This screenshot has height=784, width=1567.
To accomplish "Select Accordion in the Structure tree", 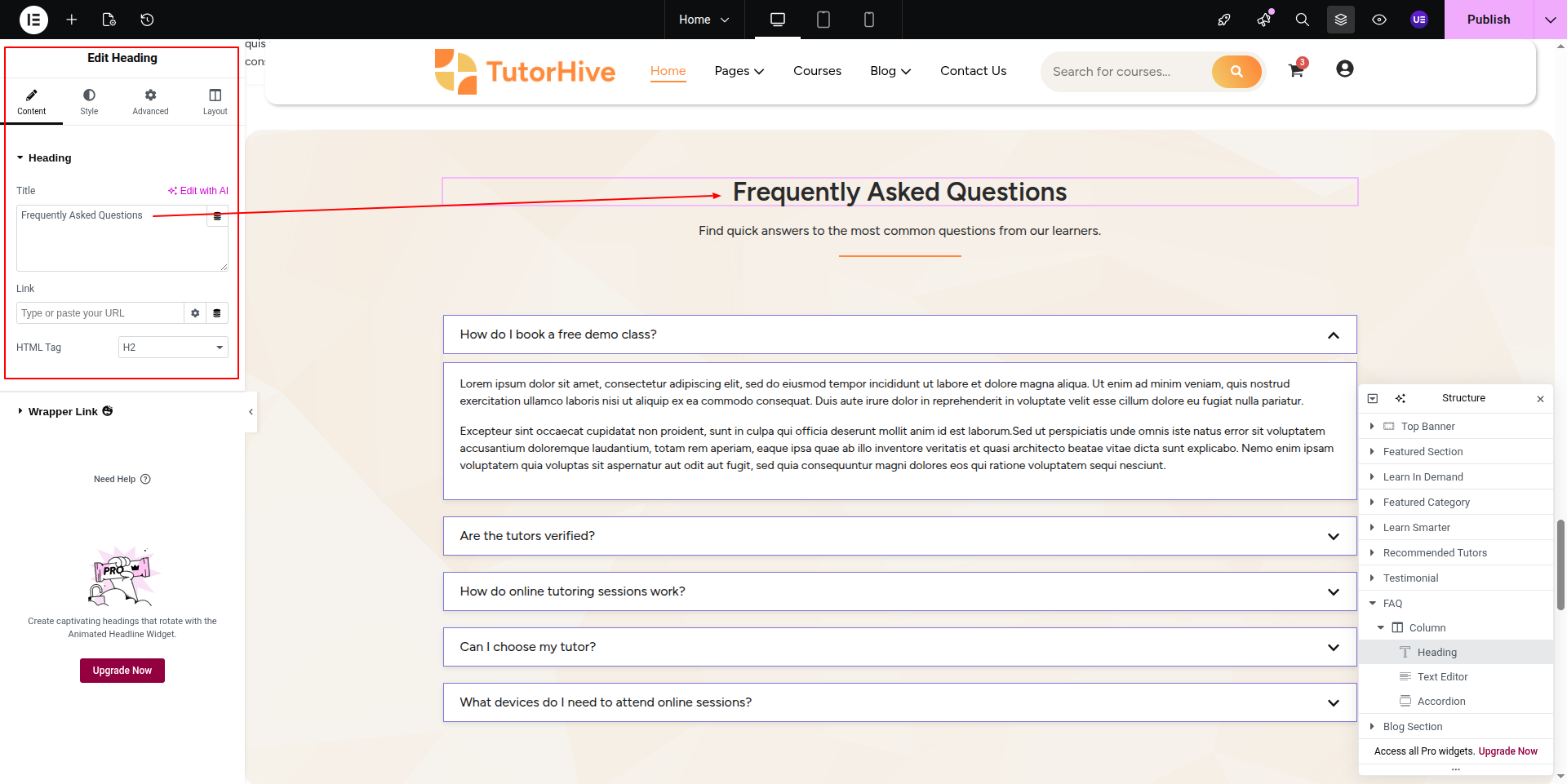I will coord(1440,702).
